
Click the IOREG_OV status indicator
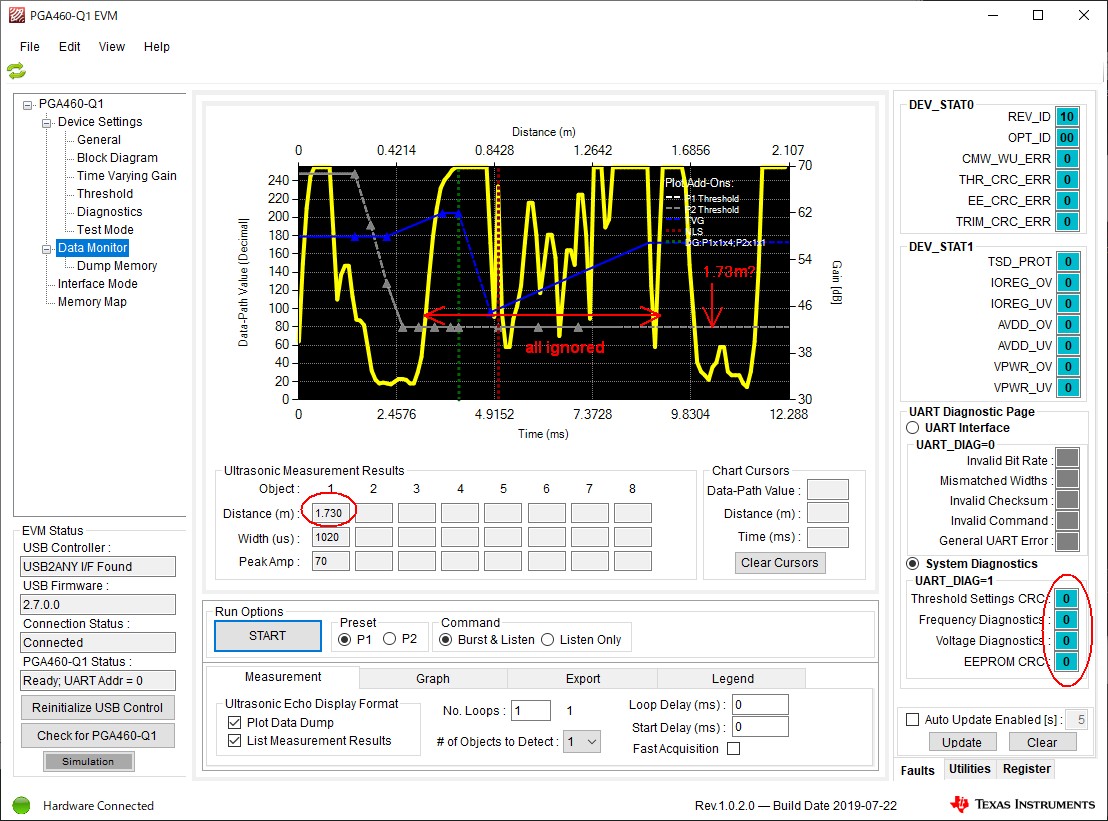click(x=1068, y=283)
